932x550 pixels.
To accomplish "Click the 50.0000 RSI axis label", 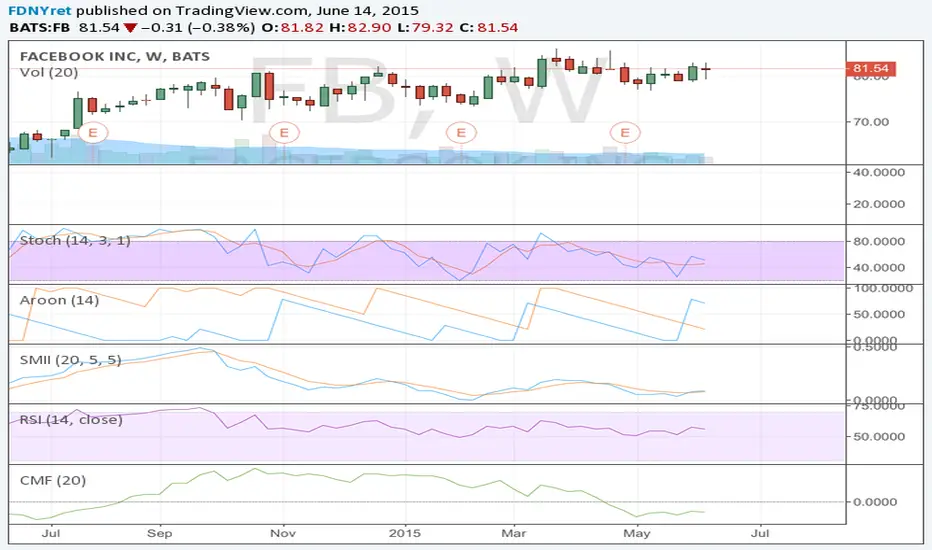I will click(x=879, y=436).
